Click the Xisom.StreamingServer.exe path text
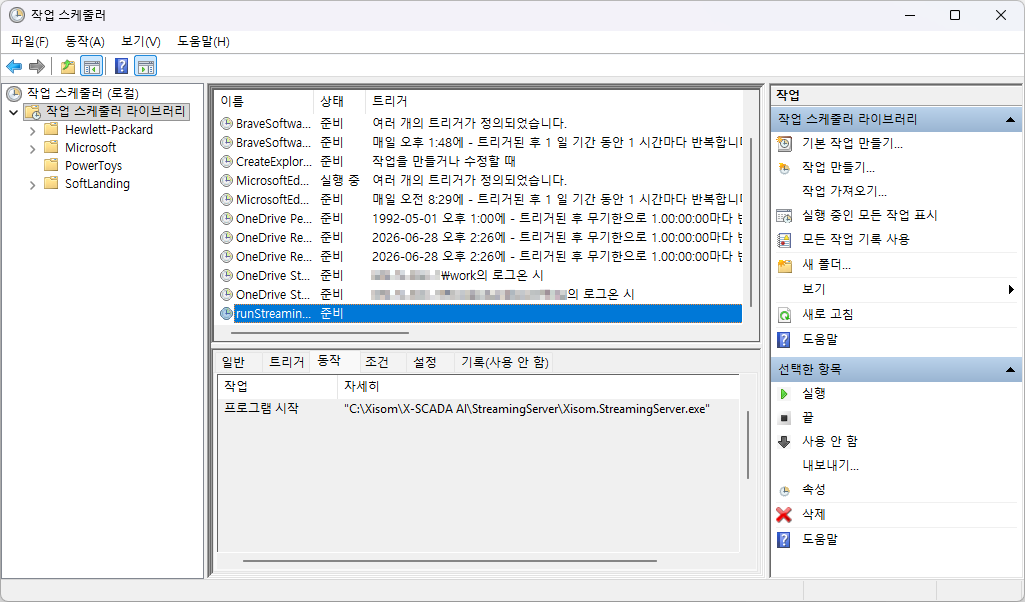The width and height of the screenshot is (1025, 602). [x=527, y=409]
